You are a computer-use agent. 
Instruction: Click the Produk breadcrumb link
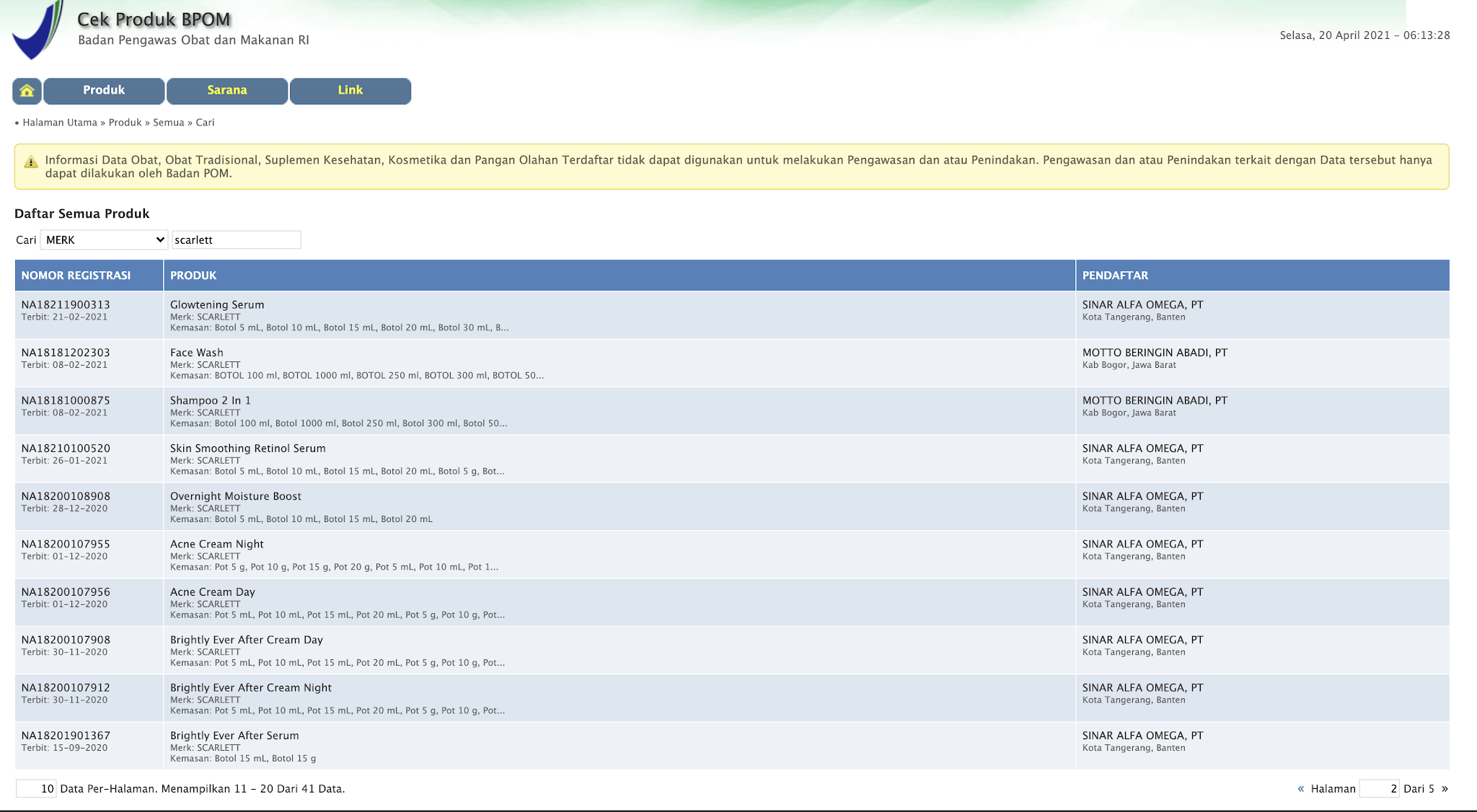125,123
